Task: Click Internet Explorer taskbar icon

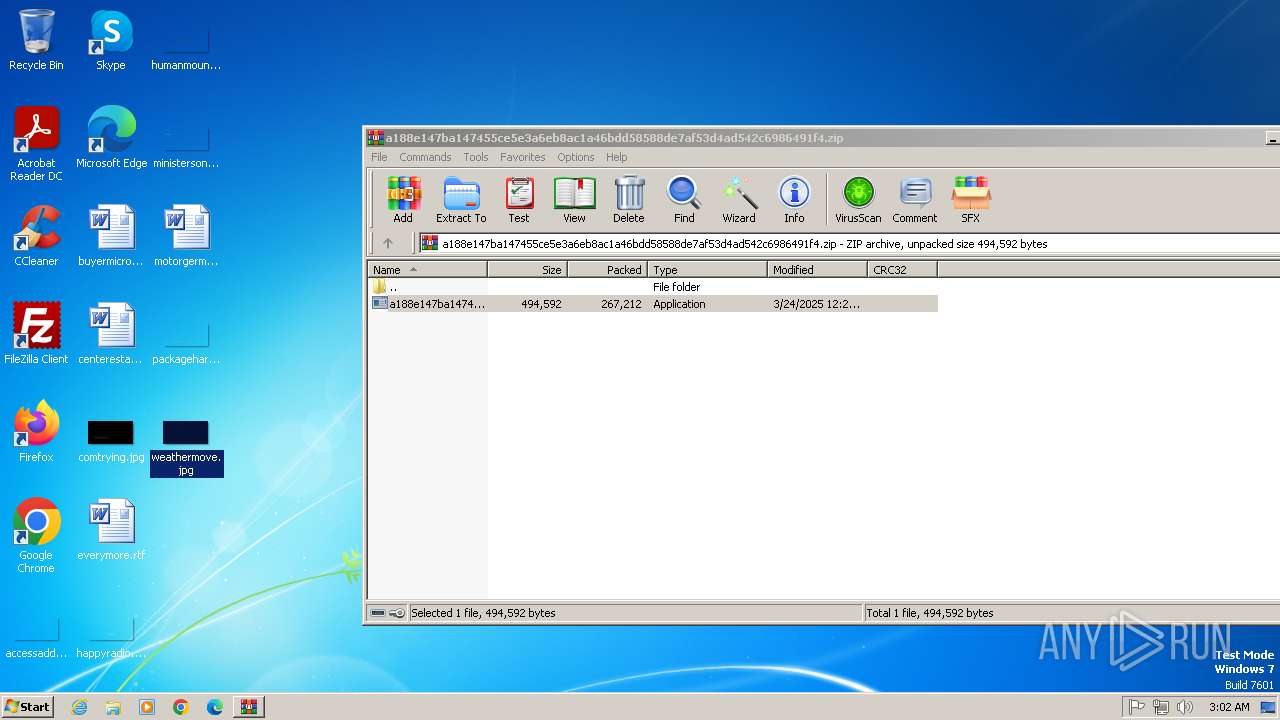Action: pyautogui.click(x=79, y=707)
